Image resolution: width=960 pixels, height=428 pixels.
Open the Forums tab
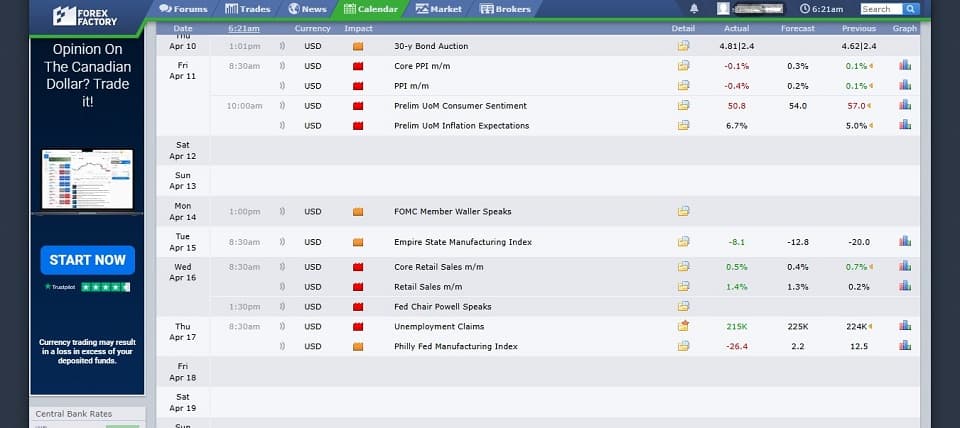tap(183, 9)
